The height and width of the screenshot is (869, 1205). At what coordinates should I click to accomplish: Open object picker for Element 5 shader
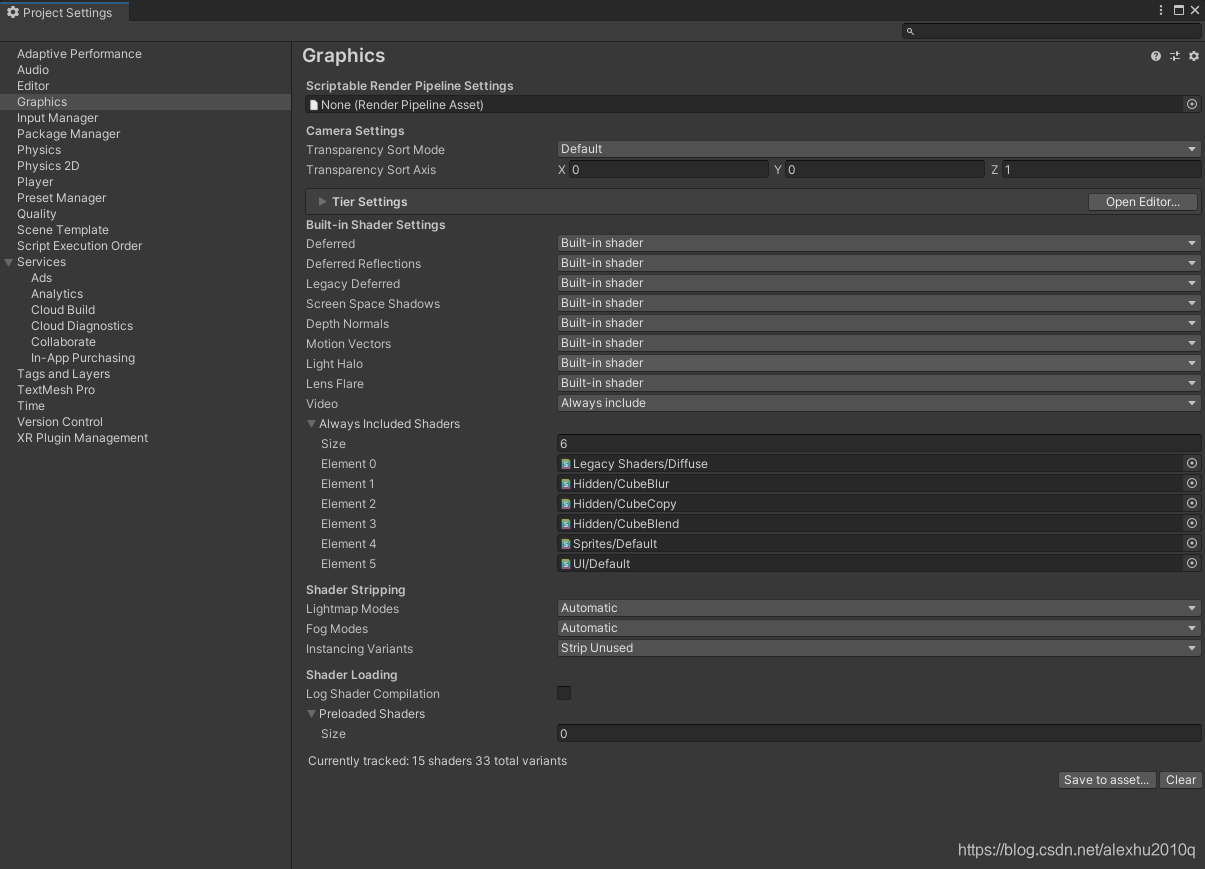pyautogui.click(x=1192, y=563)
